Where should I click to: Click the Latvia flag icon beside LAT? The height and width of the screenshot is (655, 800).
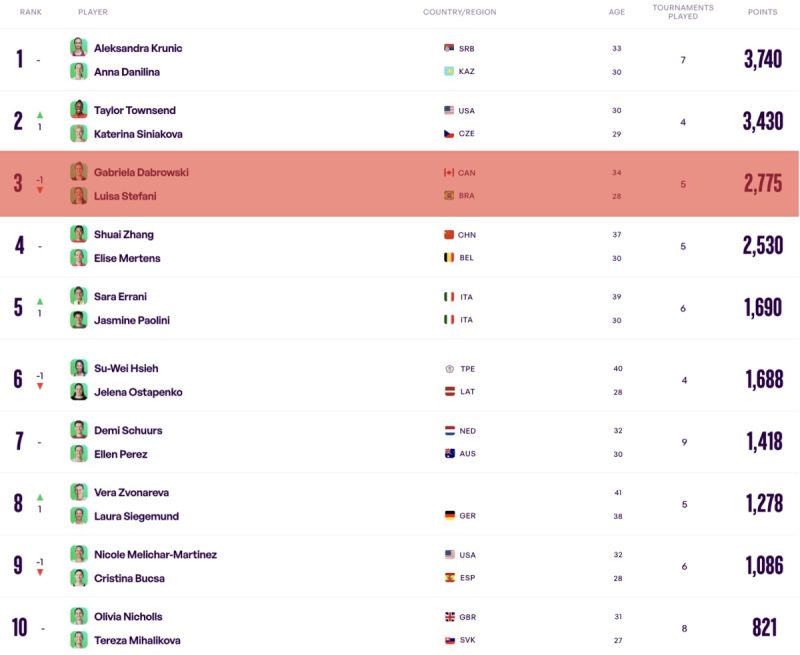click(450, 392)
